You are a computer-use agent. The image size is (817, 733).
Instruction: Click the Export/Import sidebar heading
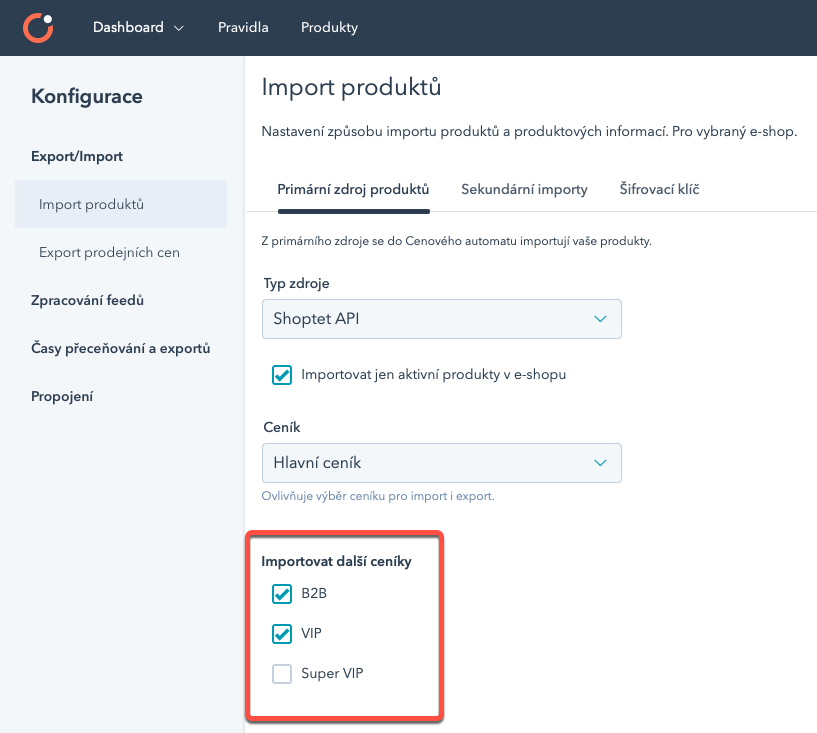point(77,156)
